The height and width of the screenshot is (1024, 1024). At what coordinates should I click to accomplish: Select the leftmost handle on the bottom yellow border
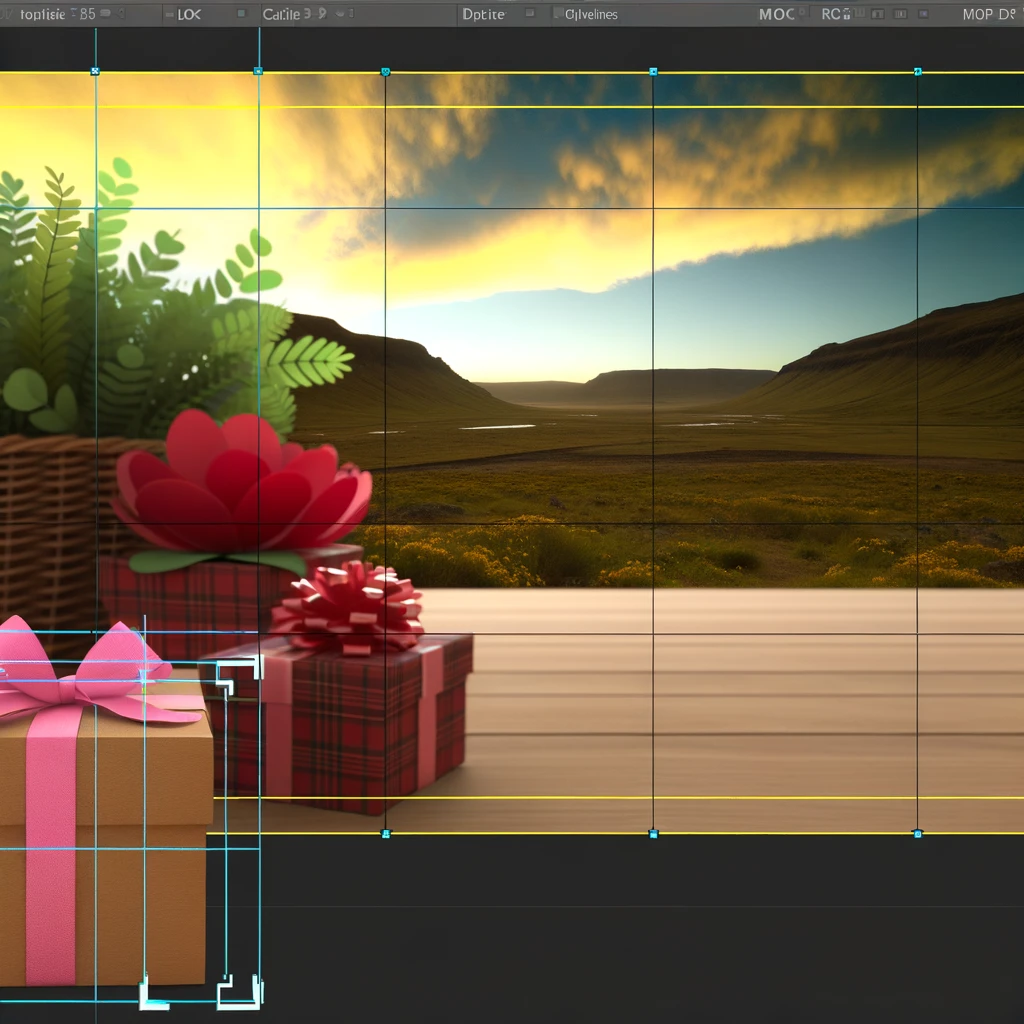(x=385, y=834)
